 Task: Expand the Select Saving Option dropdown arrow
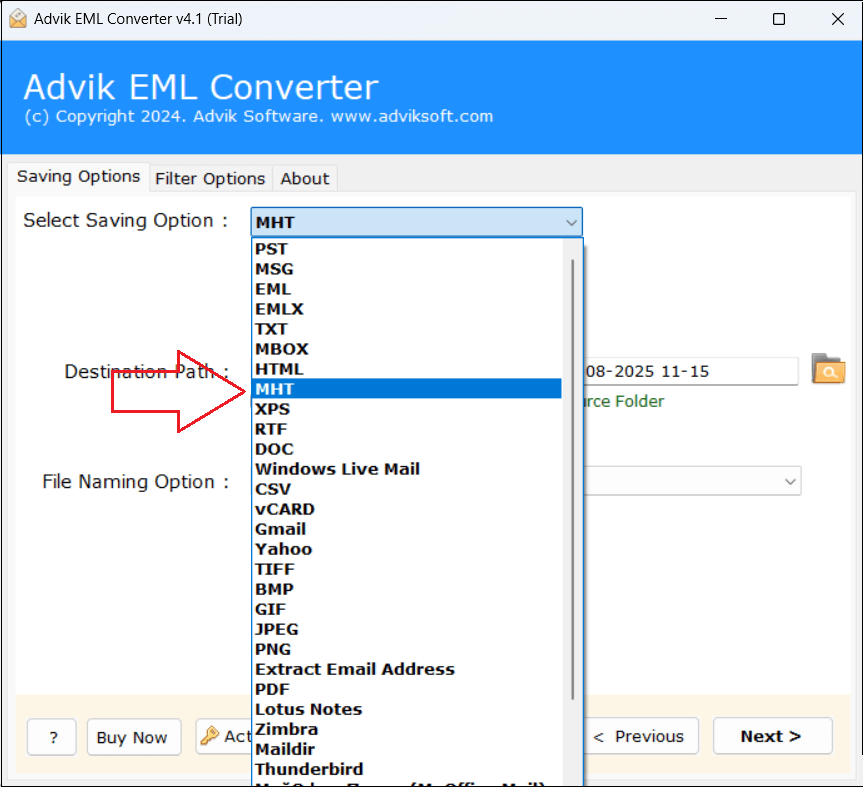click(571, 223)
